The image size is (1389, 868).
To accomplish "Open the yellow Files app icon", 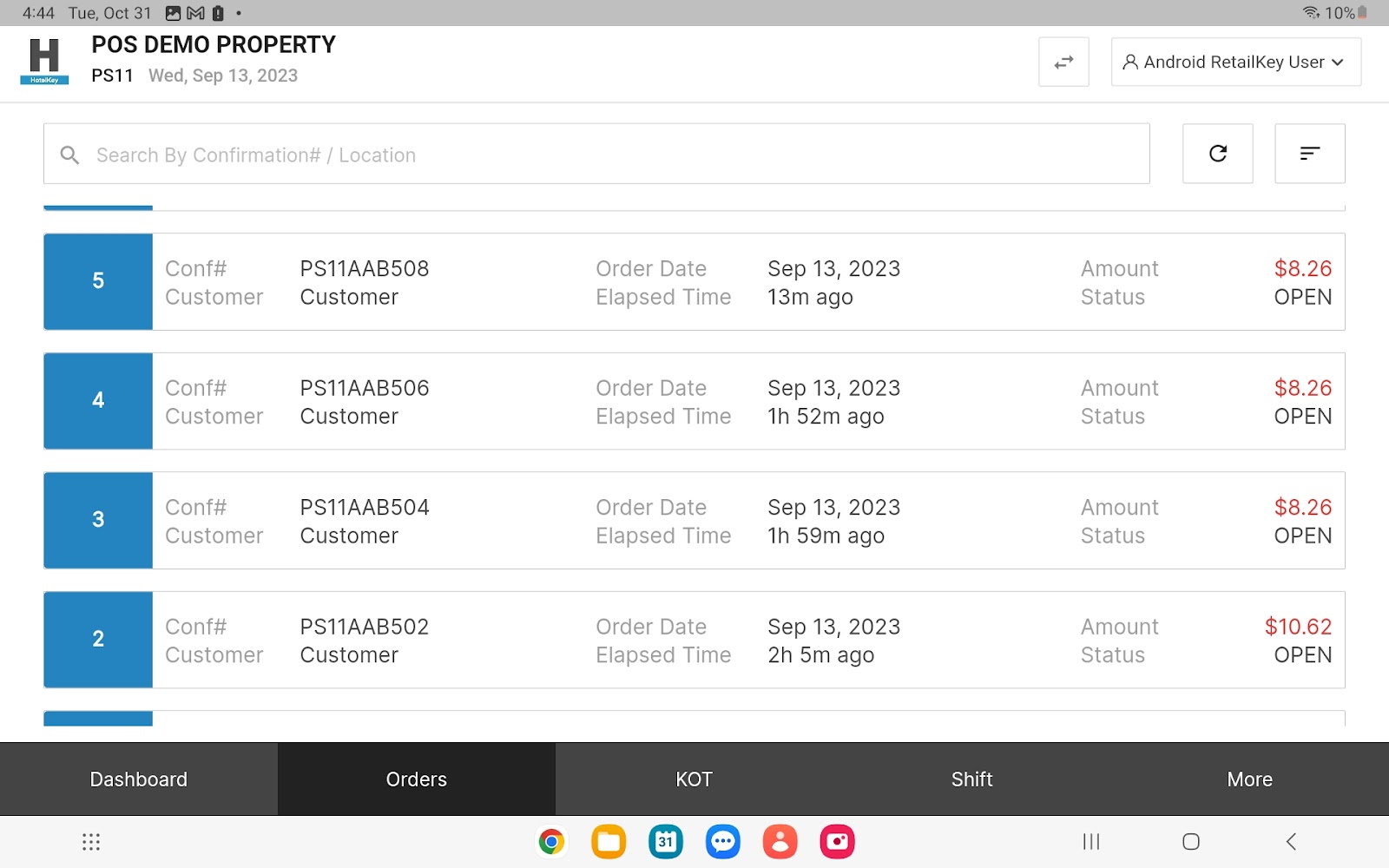I will (x=609, y=841).
